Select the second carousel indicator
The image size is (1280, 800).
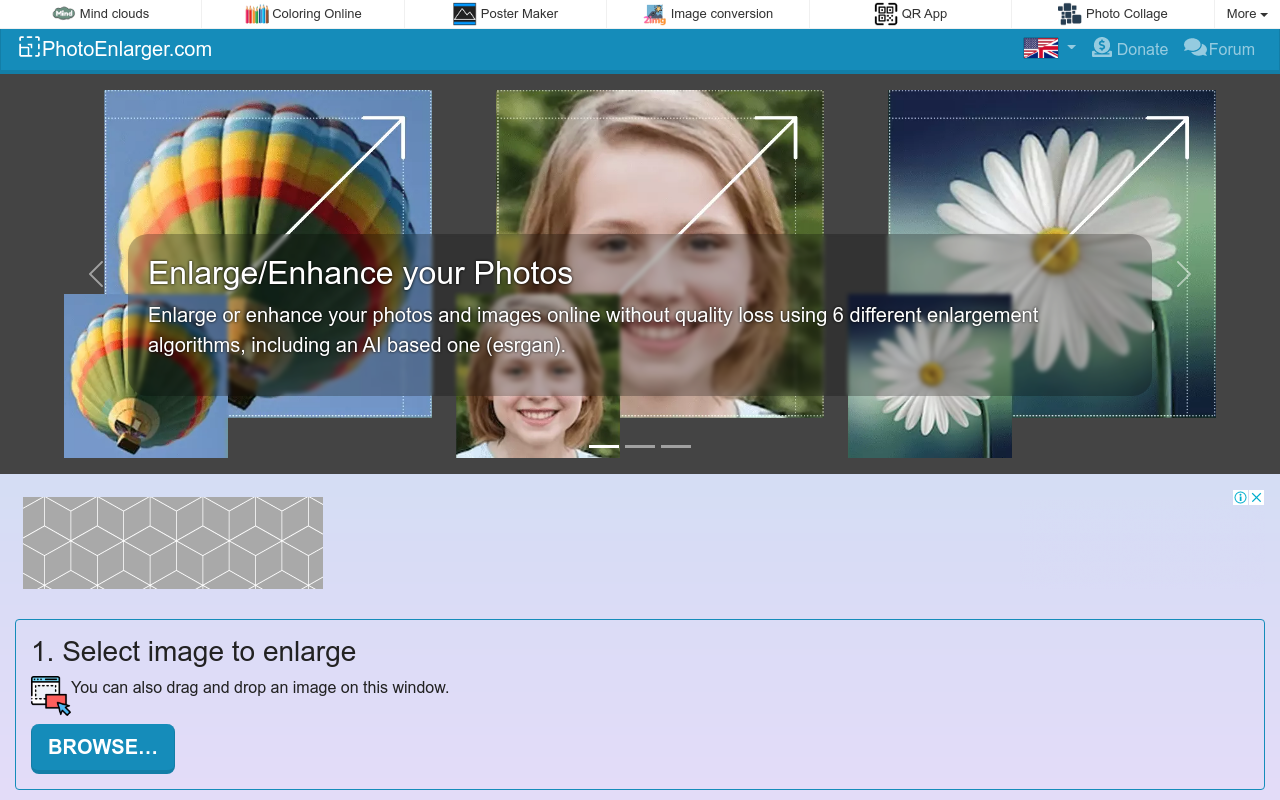click(640, 446)
